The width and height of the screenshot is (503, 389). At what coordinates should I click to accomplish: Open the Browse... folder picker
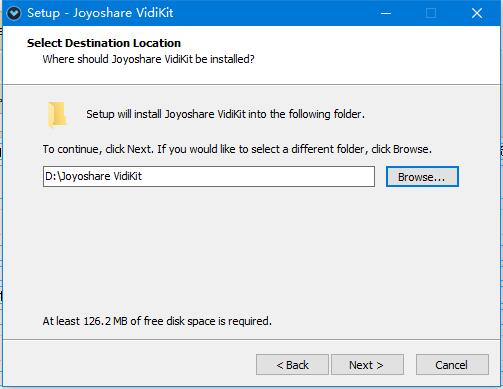click(422, 177)
